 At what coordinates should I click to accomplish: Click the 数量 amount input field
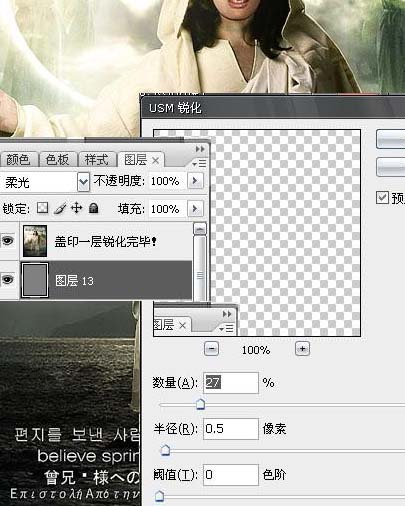point(231,383)
